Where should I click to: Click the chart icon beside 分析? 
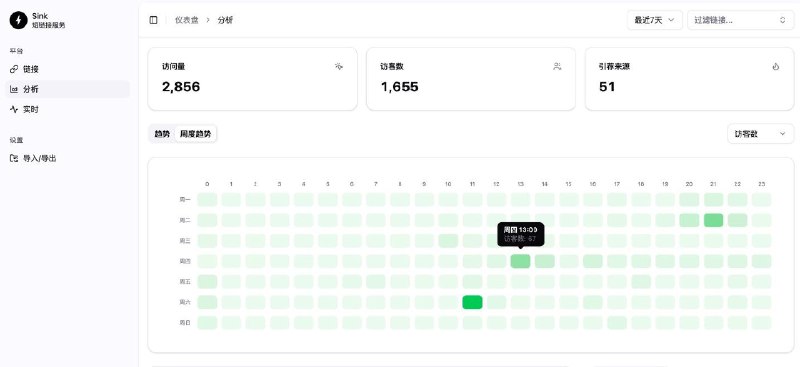coord(14,89)
